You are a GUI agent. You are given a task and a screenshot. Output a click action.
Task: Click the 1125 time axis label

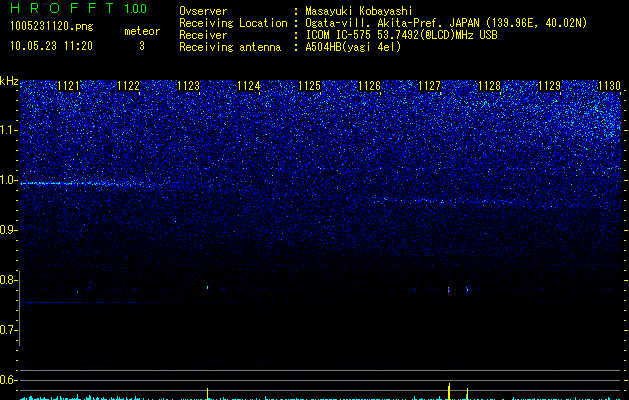tap(309, 86)
